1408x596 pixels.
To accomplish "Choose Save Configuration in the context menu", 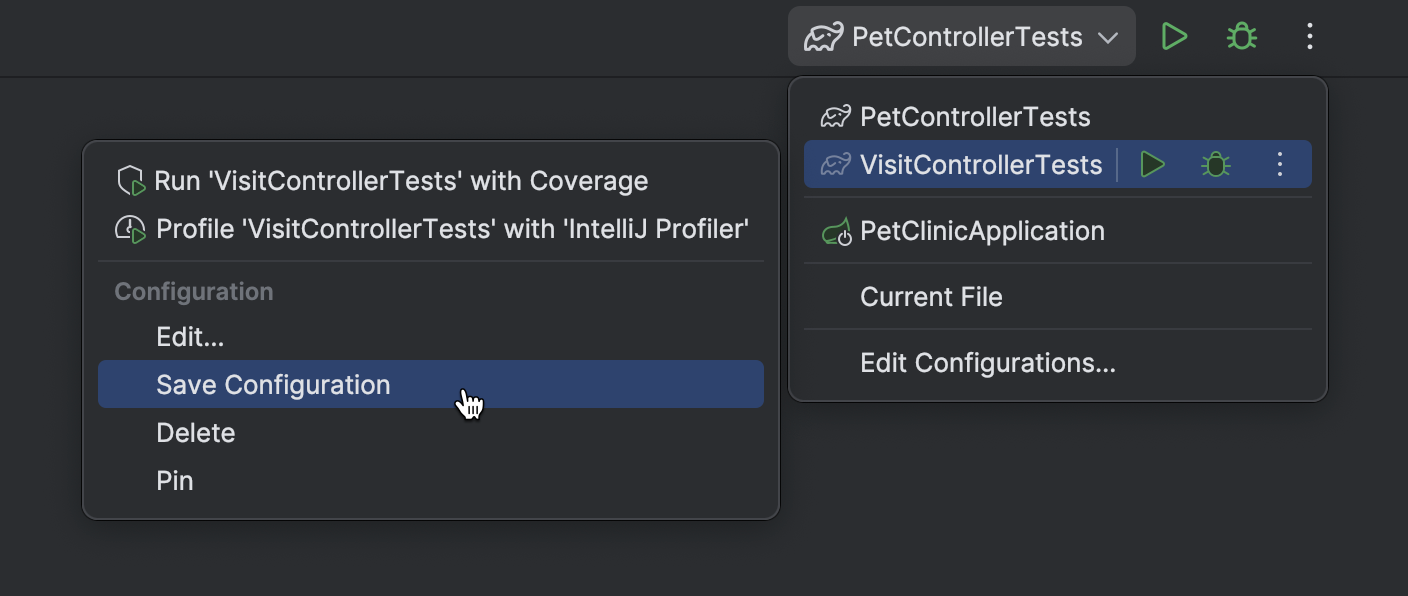I will pyautogui.click(x=273, y=385).
